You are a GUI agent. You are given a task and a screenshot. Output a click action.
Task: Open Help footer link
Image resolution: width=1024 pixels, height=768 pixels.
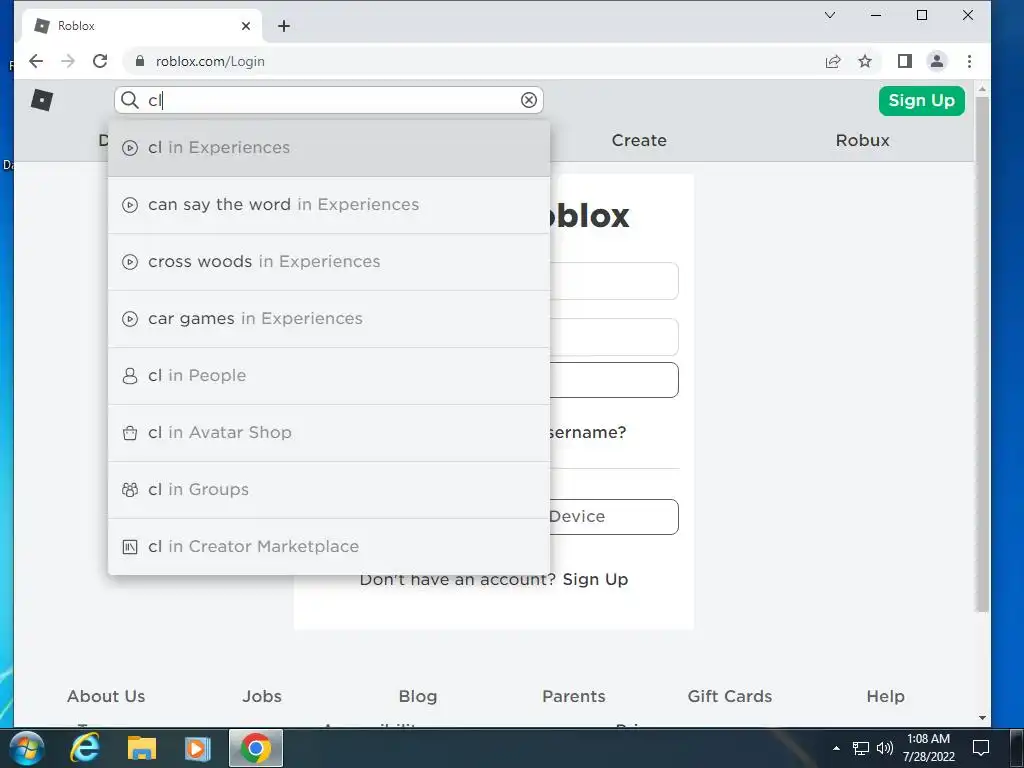(x=886, y=696)
